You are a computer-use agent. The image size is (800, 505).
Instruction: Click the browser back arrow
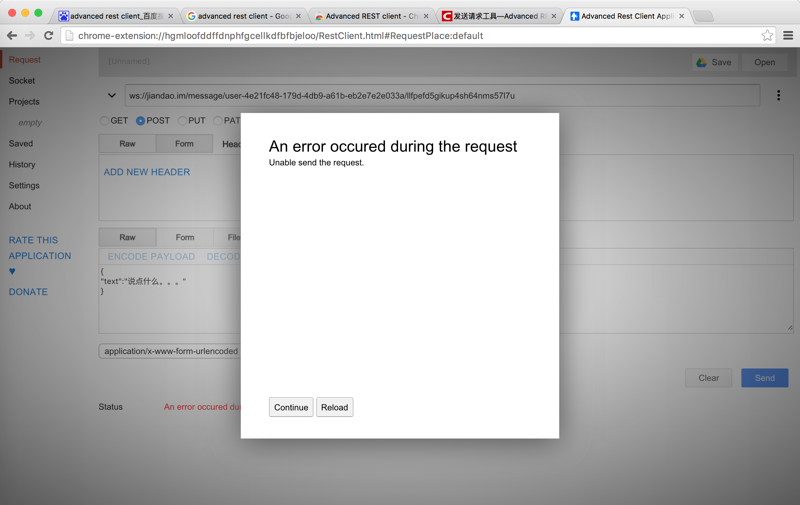[12, 35]
